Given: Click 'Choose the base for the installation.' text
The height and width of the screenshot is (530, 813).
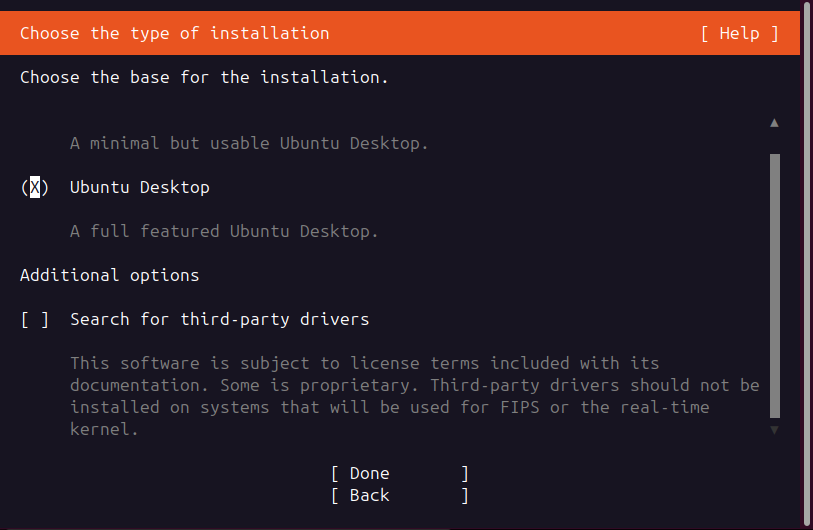Looking at the screenshot, I should click(x=204, y=78).
